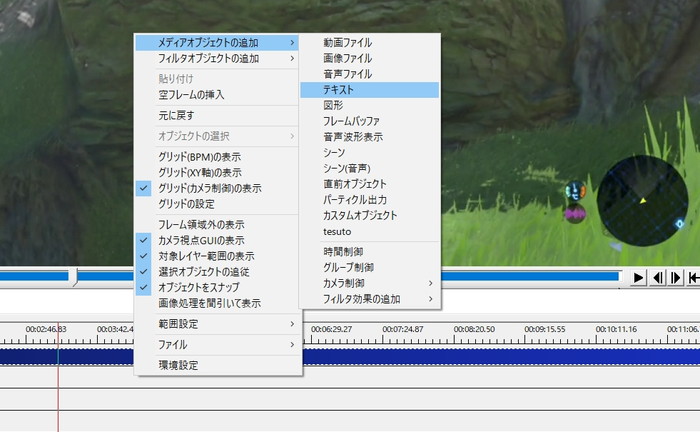
Task: Expand the 範囲設定 submenu
Action: pyautogui.click(x=217, y=324)
